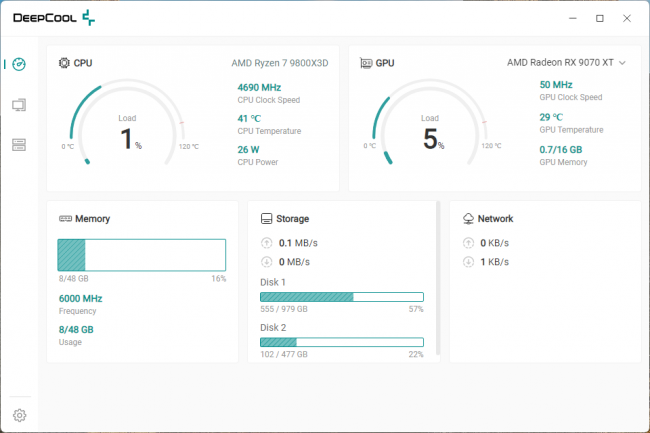Open the monitor display sidebar icon
Viewport: 650px width, 433px height.
point(19,104)
